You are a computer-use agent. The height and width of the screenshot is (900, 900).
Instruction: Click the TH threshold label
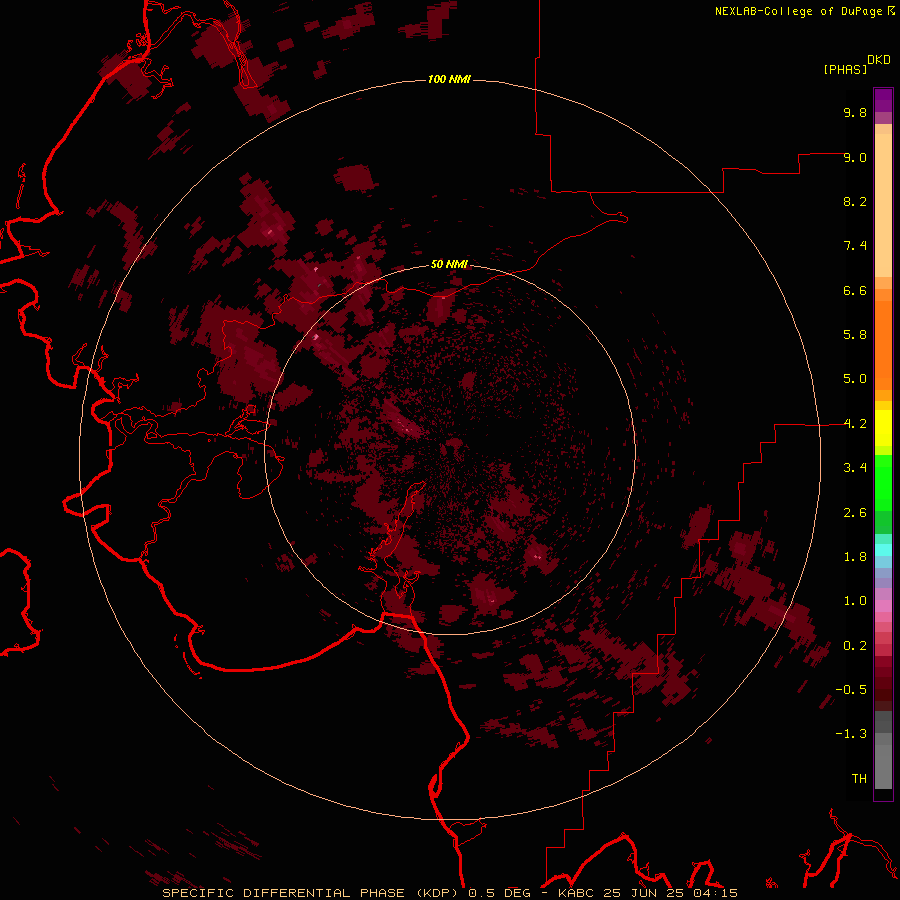(859, 779)
